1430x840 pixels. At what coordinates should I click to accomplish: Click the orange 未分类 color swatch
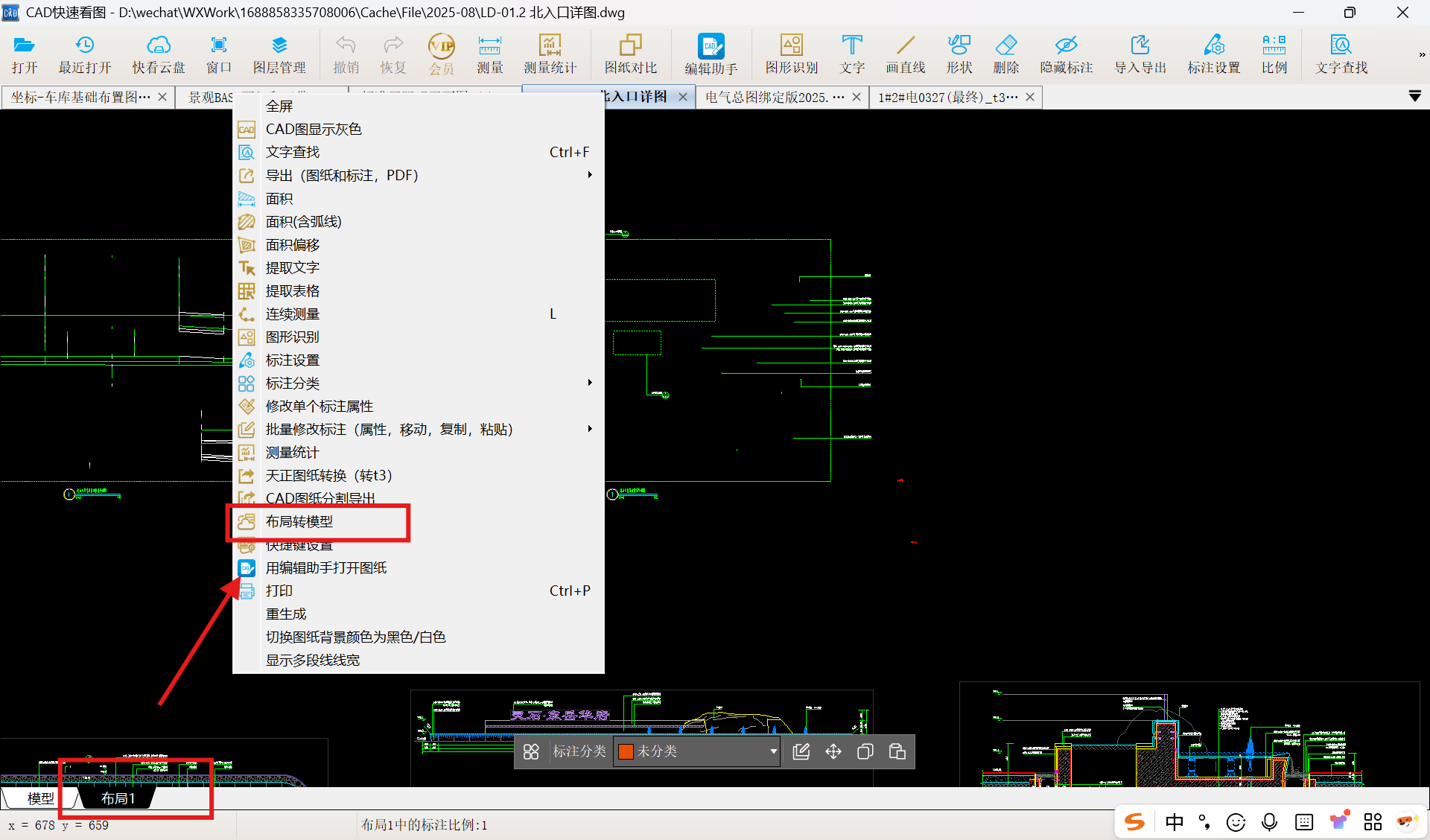coord(626,751)
